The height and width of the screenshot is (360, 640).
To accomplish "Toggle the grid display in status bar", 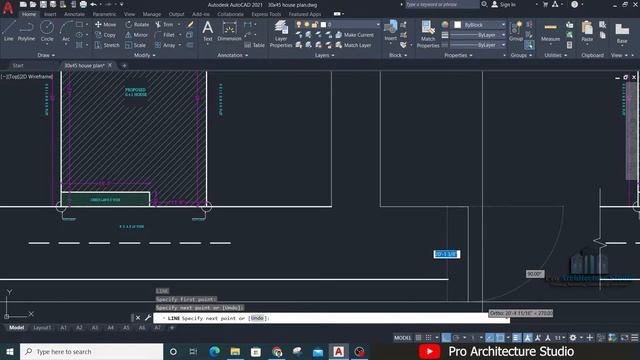I will (x=418, y=338).
